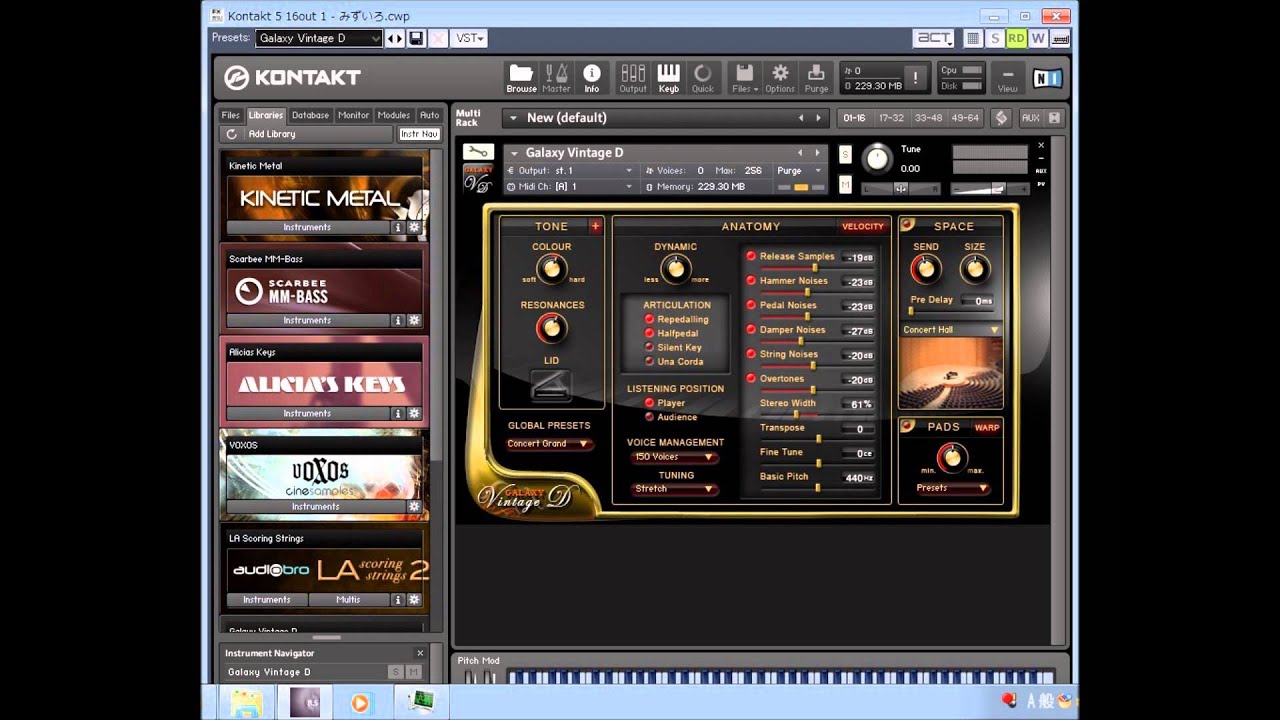Open the Quick load browser
1280x720 pixels.
[x=703, y=78]
